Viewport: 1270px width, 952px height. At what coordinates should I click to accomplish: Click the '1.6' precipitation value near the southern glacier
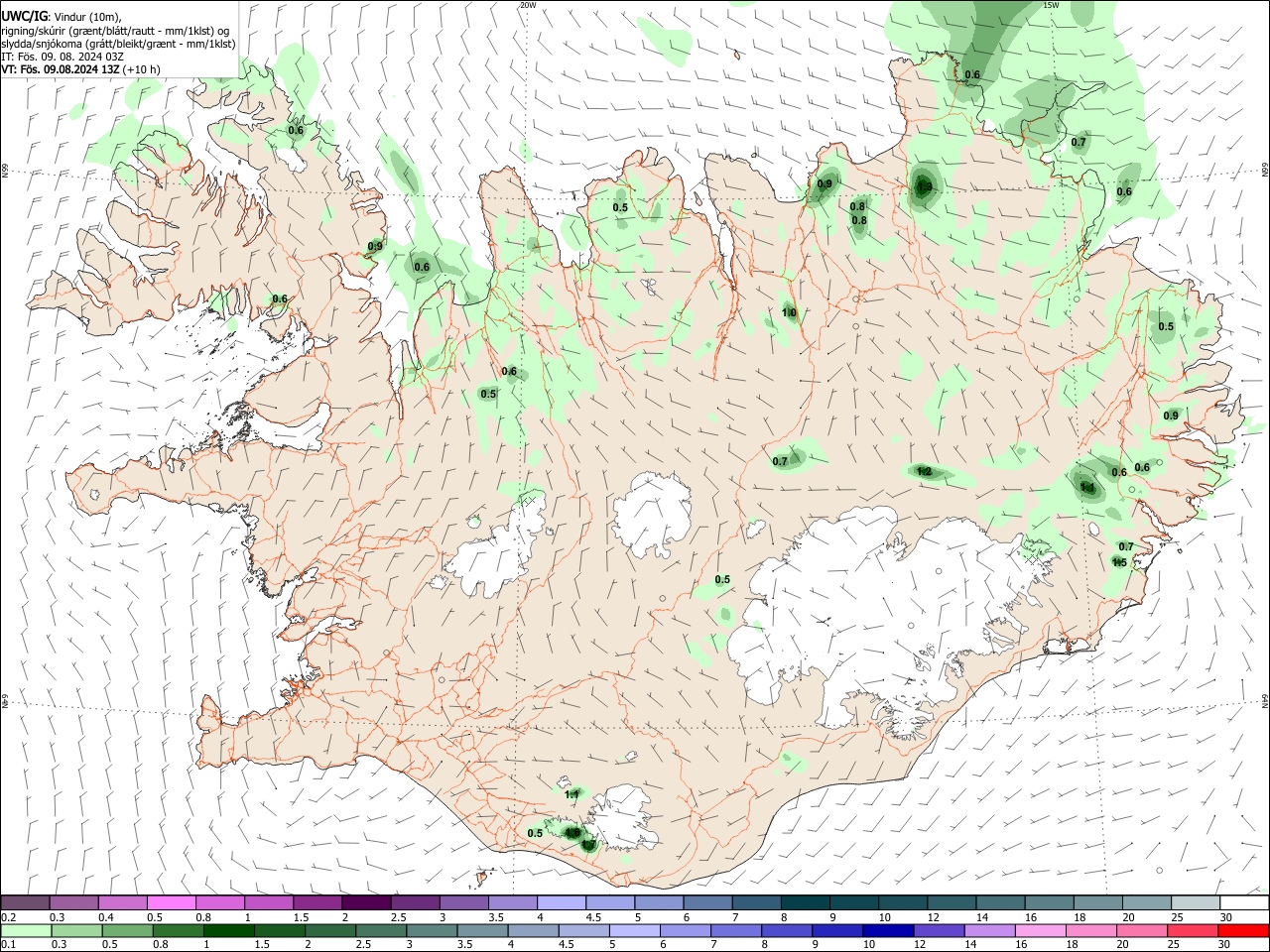pyautogui.click(x=571, y=833)
